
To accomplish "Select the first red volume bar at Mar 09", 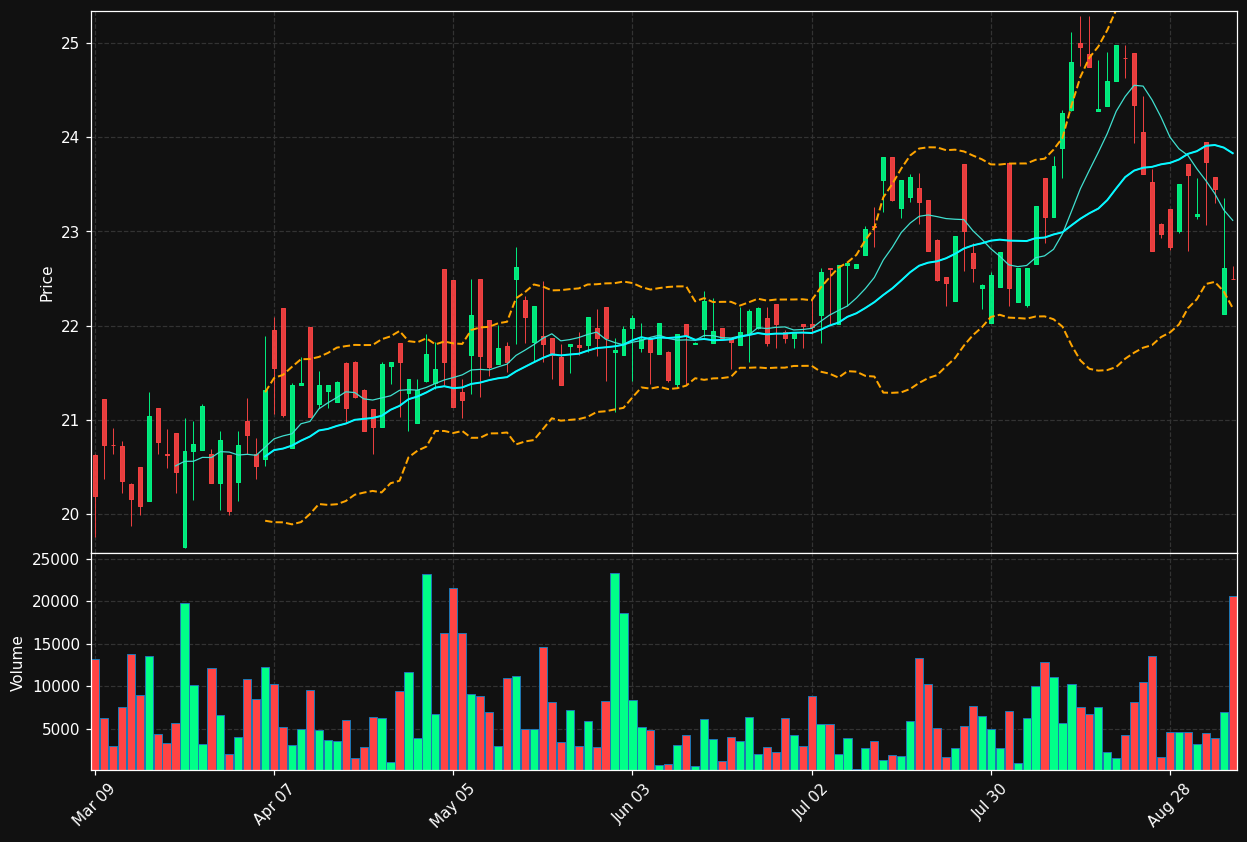I will [95, 714].
